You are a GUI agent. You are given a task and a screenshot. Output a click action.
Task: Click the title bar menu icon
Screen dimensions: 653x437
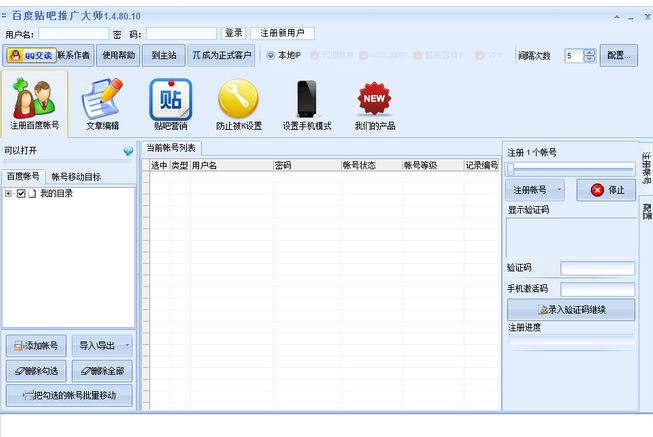pyautogui.click(x=4, y=16)
